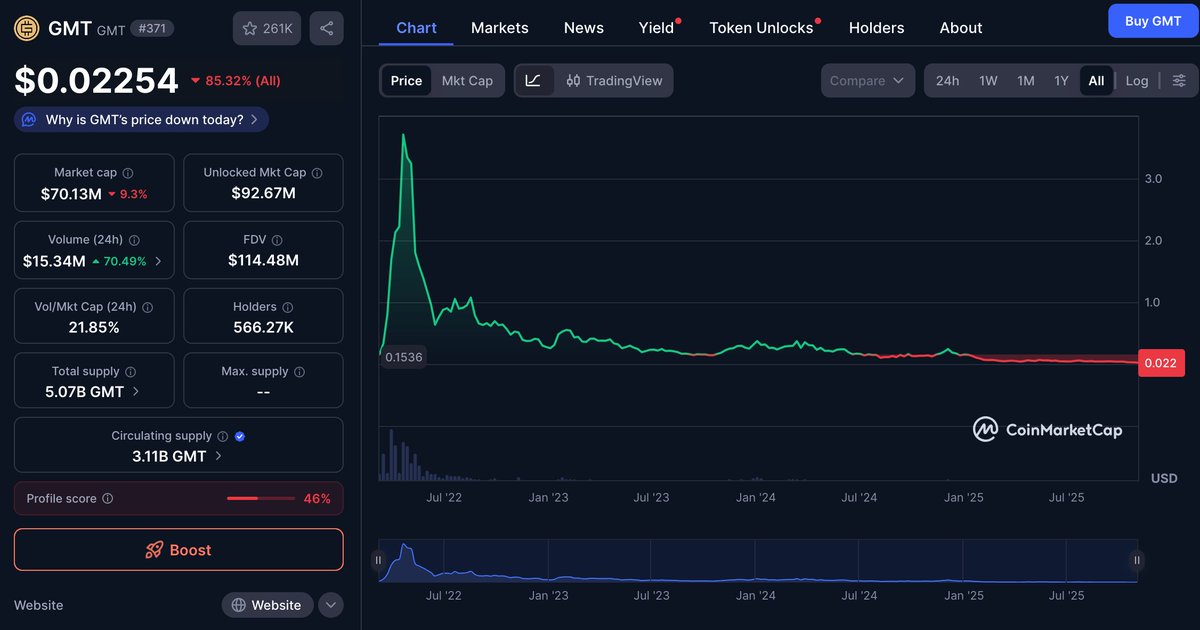Click the 0.022 current price label
Viewport: 1200px width, 630px height.
(1161, 363)
